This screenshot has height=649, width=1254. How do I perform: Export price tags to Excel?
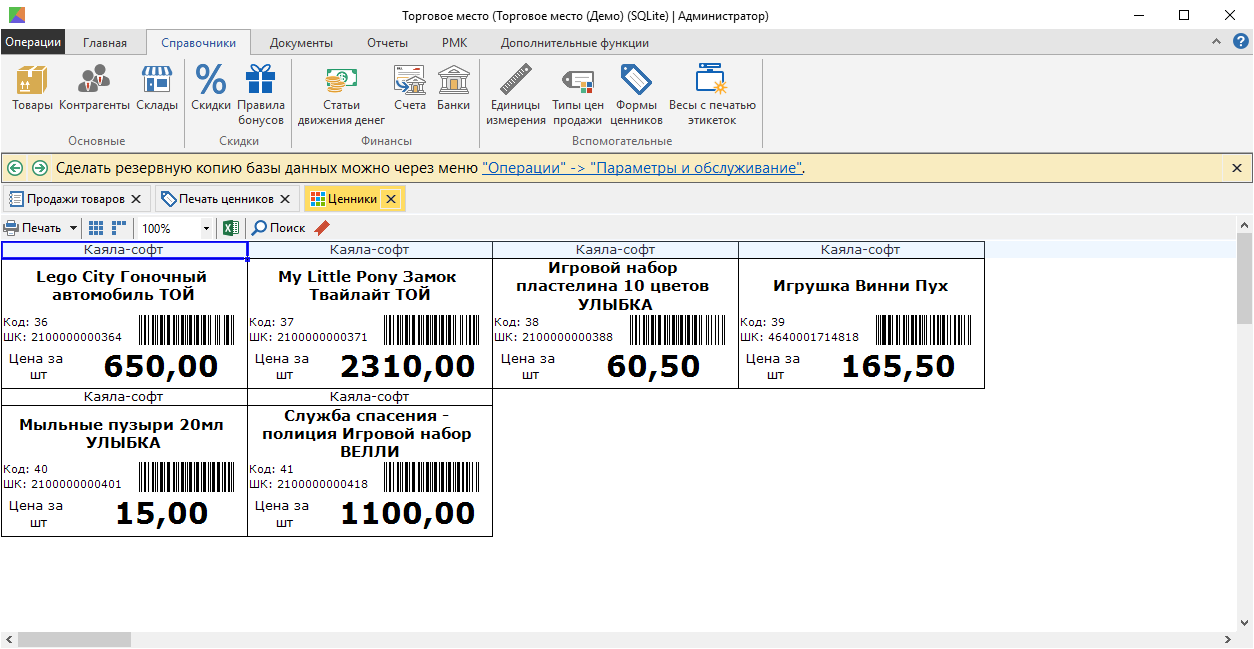(x=231, y=228)
